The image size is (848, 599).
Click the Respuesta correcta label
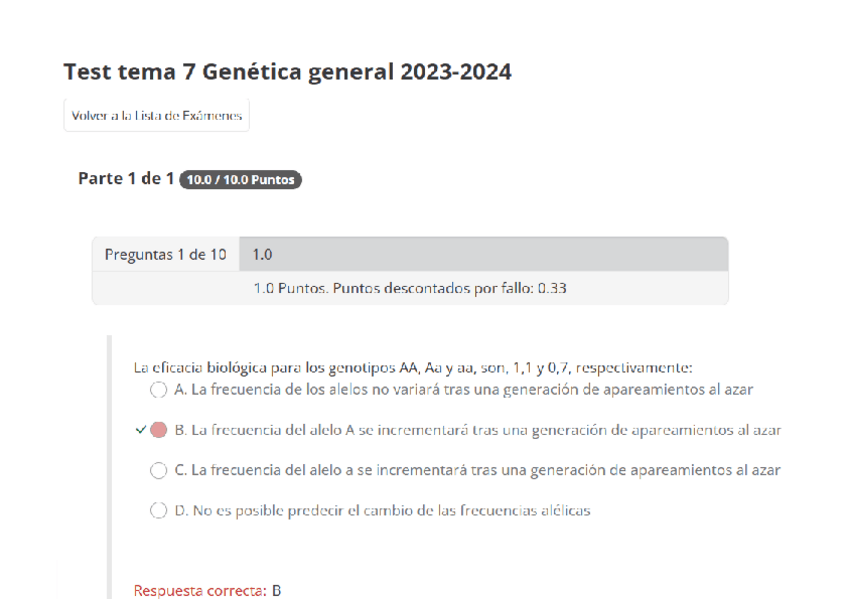200,591
